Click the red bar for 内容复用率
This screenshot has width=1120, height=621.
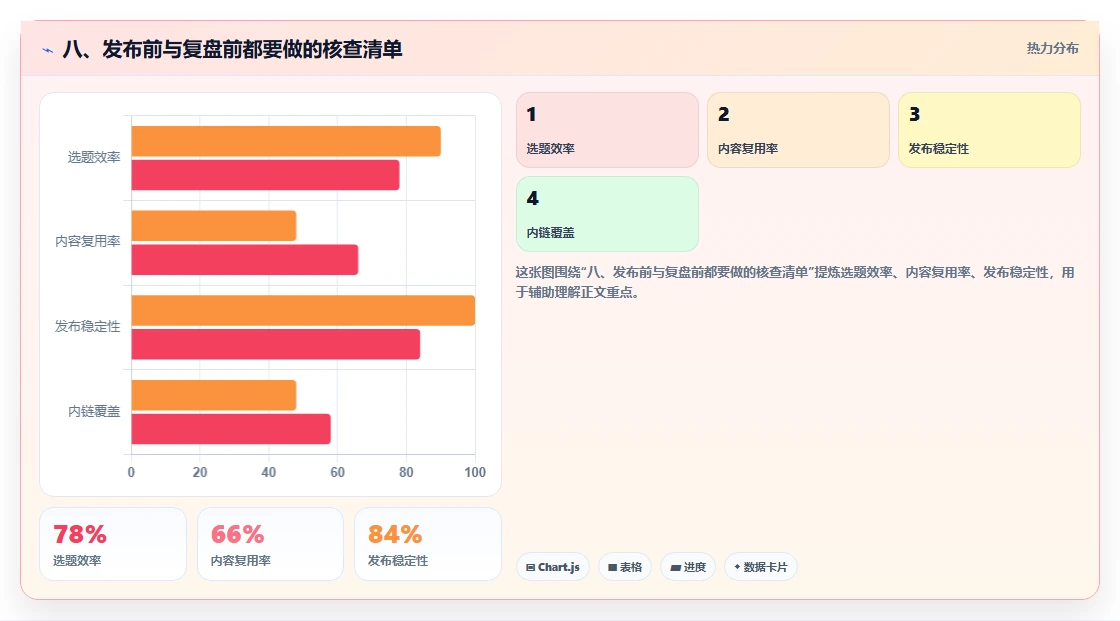click(x=244, y=259)
